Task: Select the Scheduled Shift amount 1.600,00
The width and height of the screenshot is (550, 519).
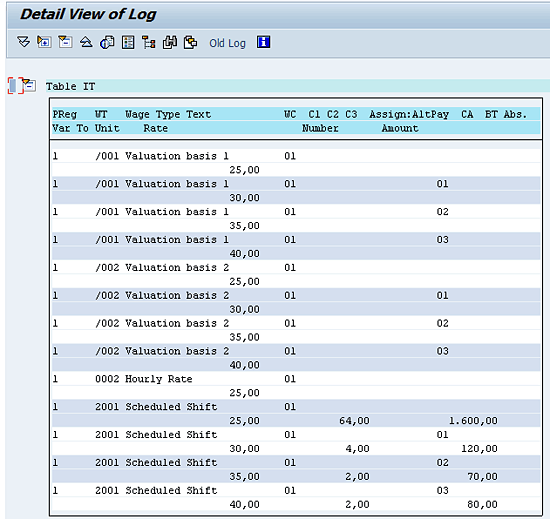Action: tap(473, 420)
